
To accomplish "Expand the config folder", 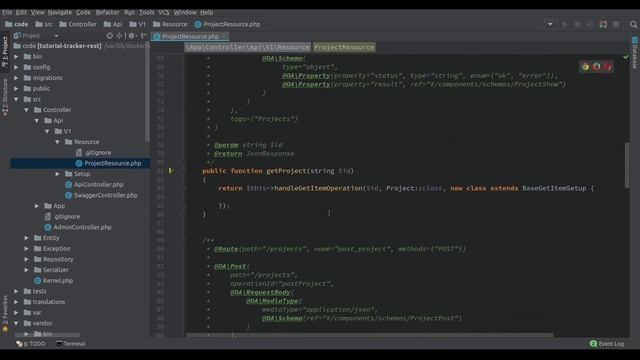I will [16, 67].
